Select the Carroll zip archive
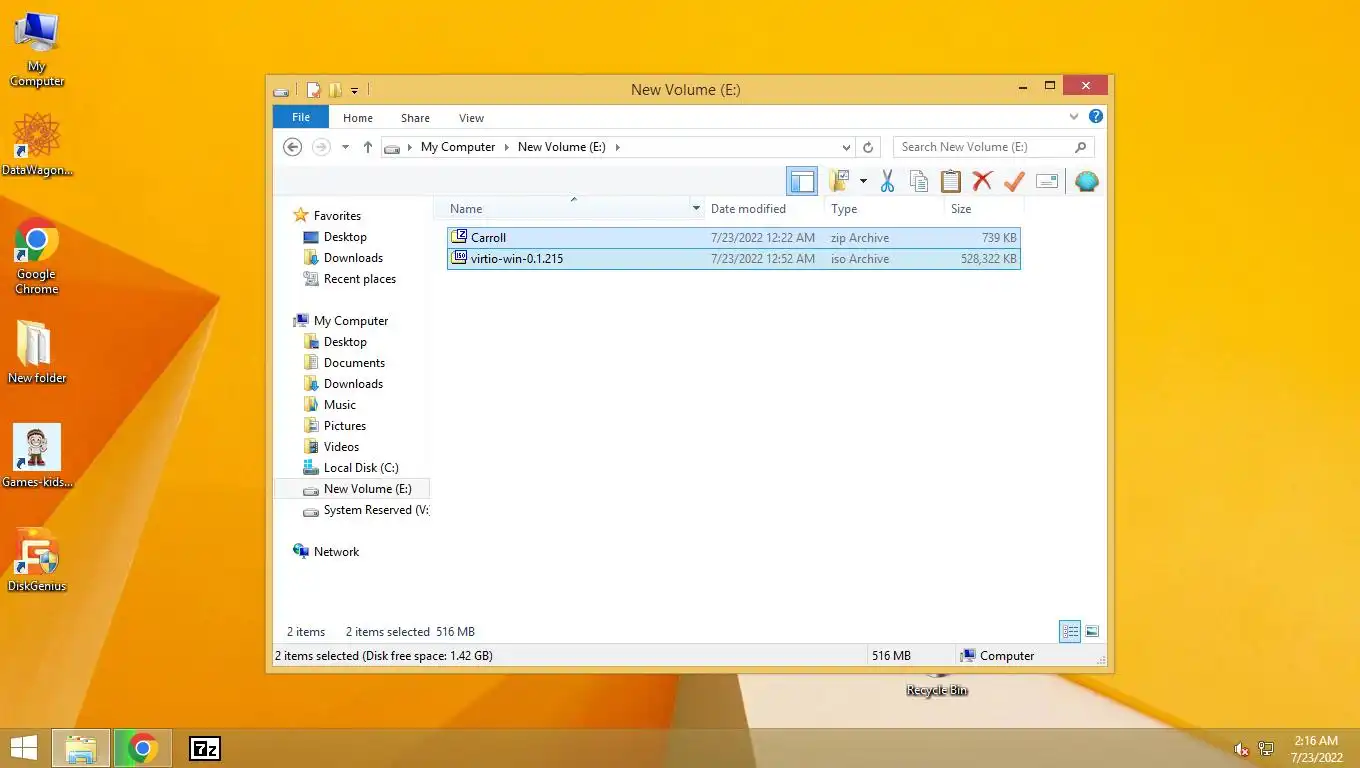 click(734, 238)
